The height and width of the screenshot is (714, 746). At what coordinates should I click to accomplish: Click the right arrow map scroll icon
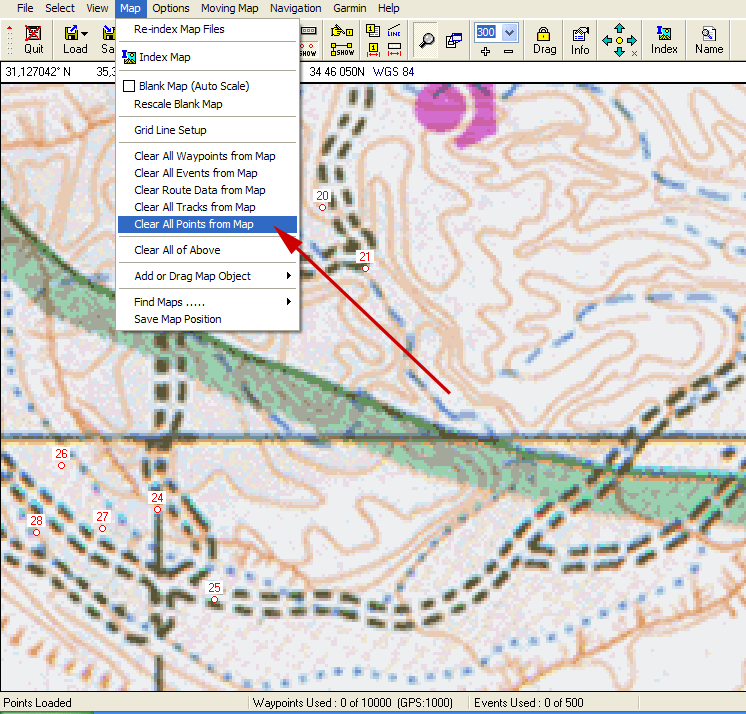[632, 40]
